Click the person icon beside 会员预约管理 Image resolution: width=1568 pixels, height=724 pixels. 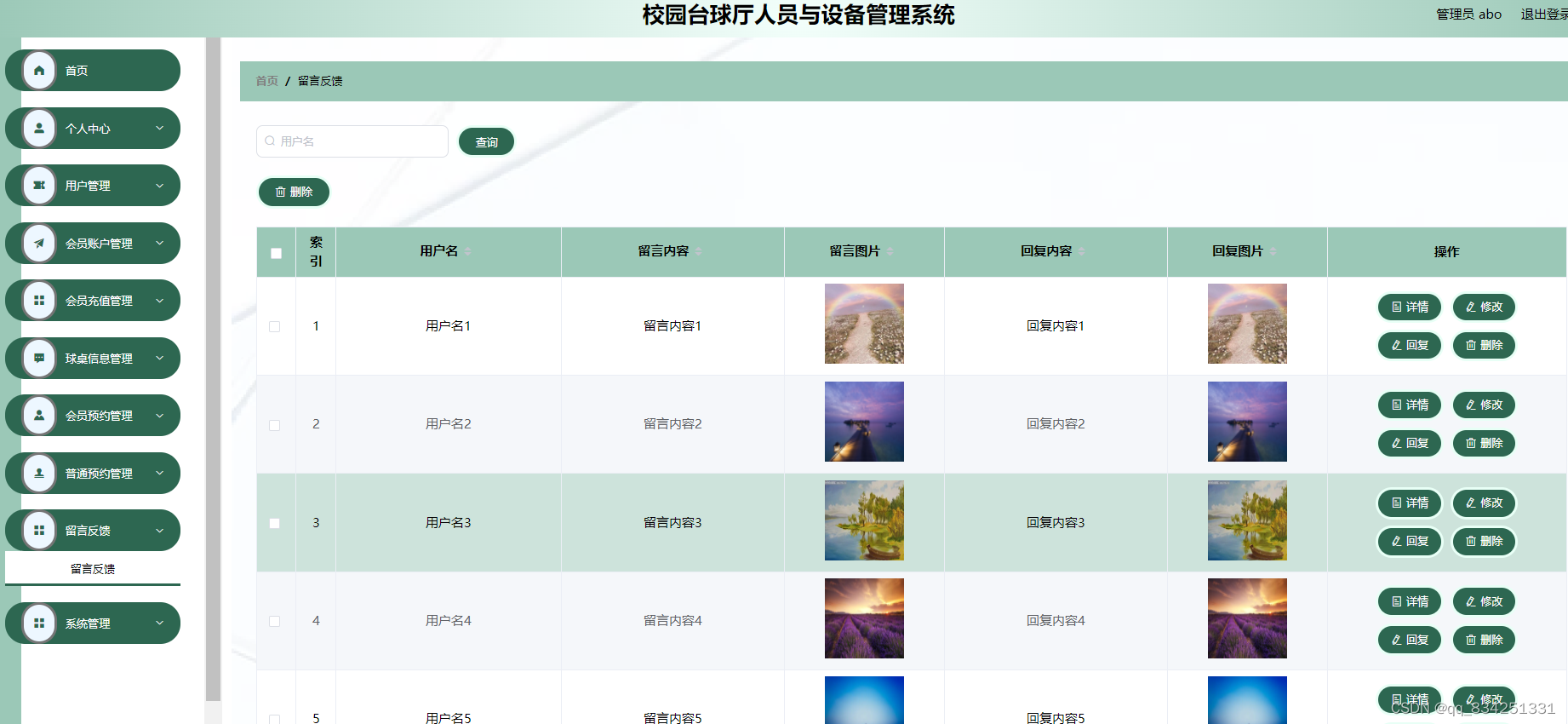39,416
